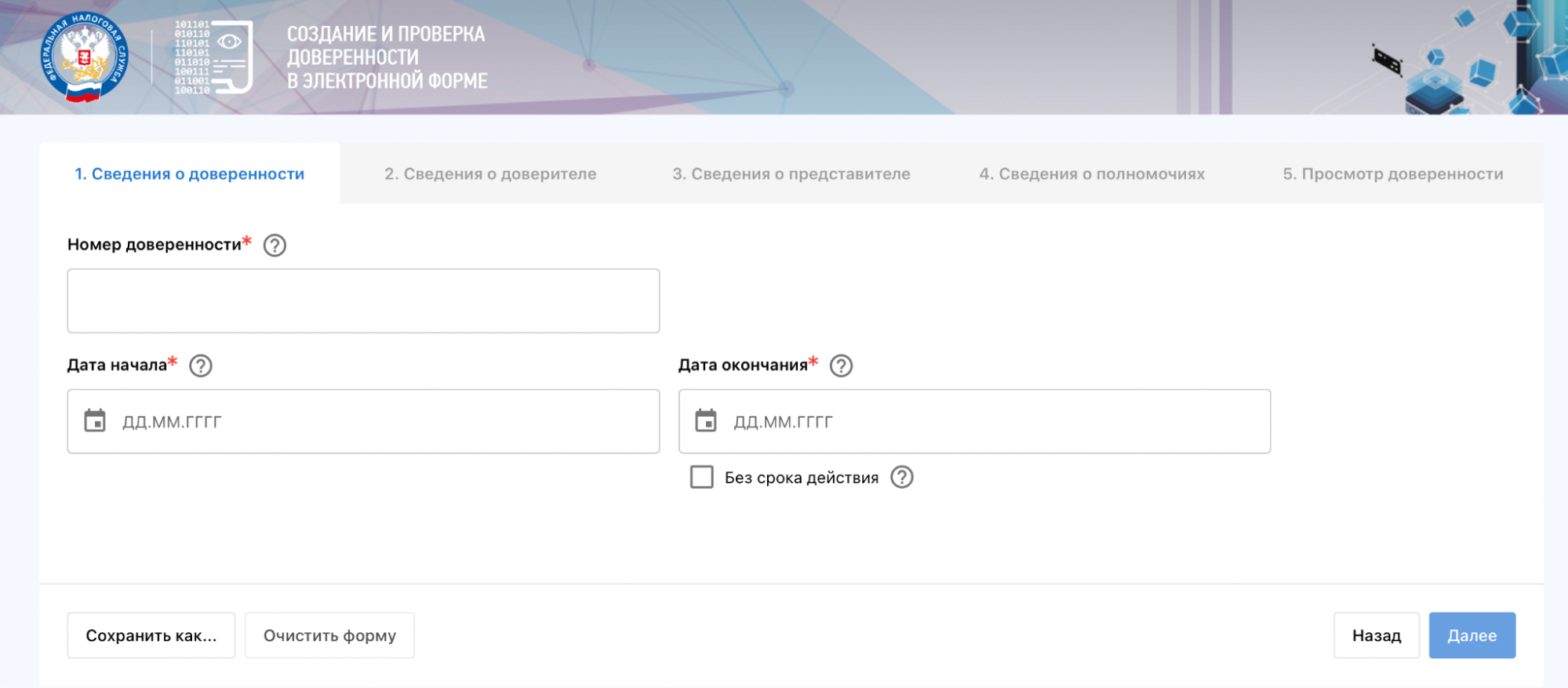Image resolution: width=1568 pixels, height=688 pixels.
Task: Enable the Без срока действия checkbox
Action: point(701,477)
